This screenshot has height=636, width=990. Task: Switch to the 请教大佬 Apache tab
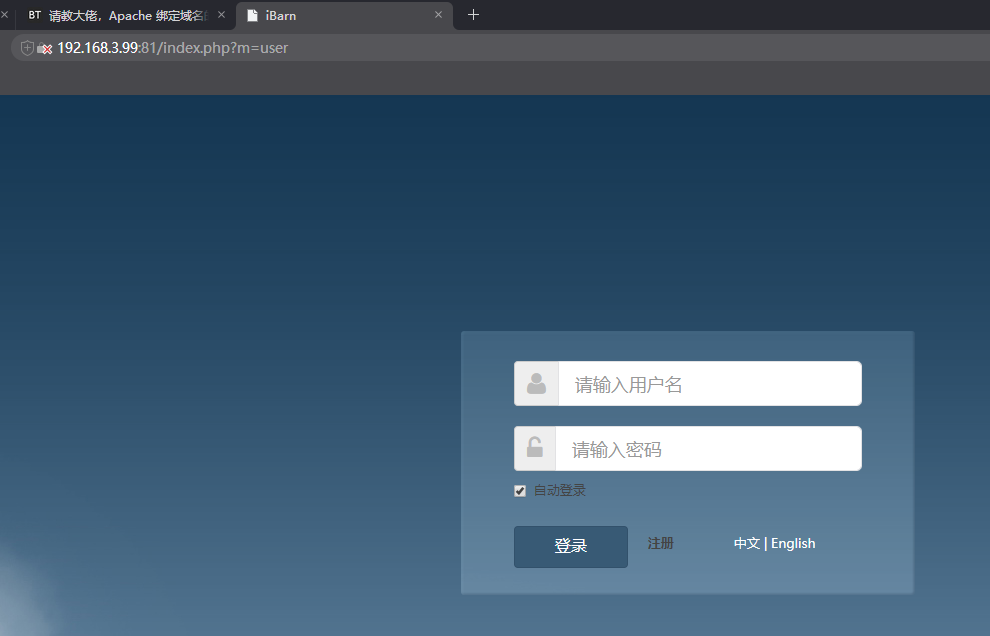[x=126, y=15]
